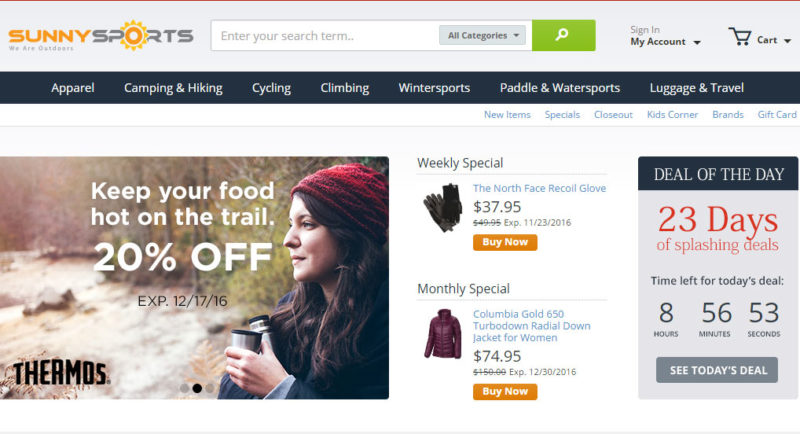Click the SunnySports logo
This screenshot has height=434, width=800.
101,36
